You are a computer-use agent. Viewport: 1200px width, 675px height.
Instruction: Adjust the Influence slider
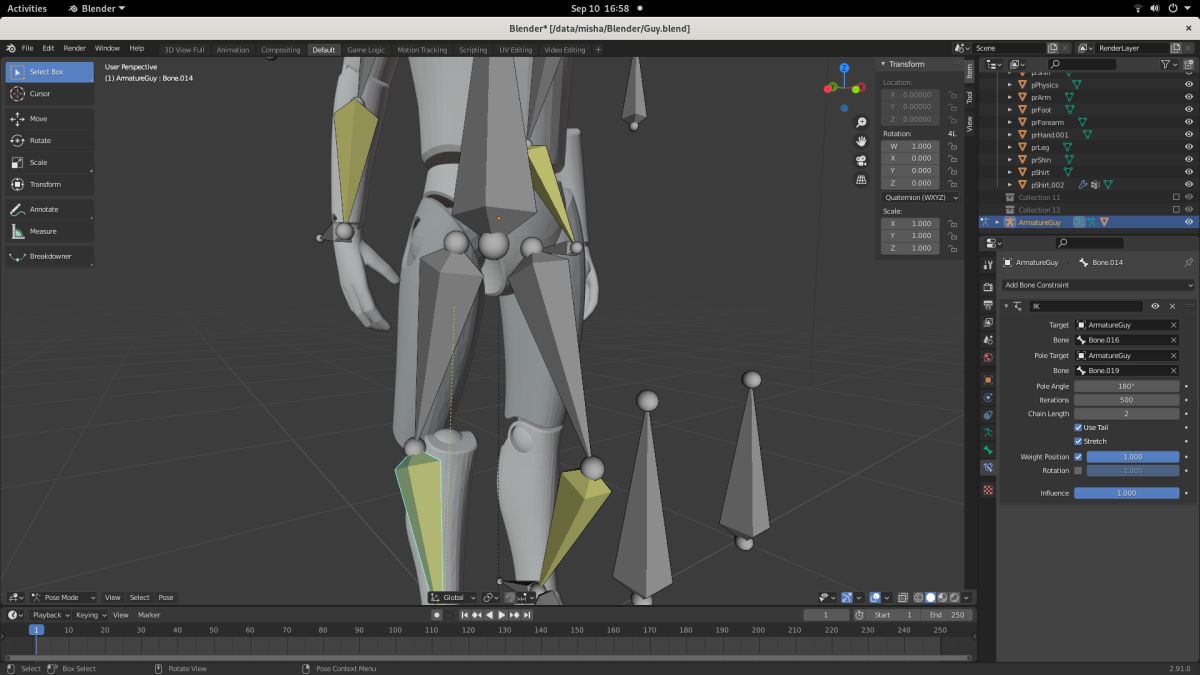(x=1126, y=493)
